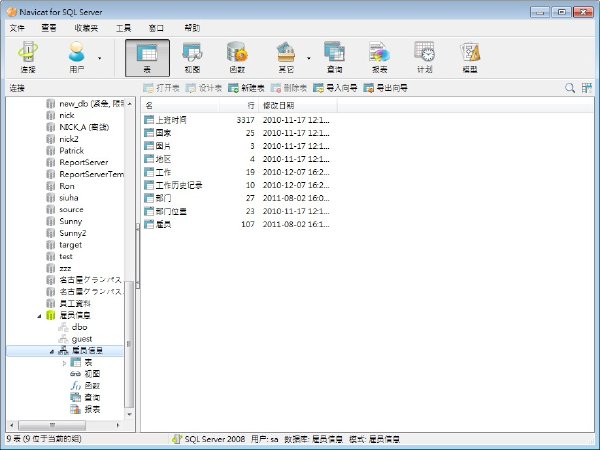Screen dimensions: 600x450
Task: Expand the 表 node in connection tree
Action: pyautogui.click(x=64, y=363)
